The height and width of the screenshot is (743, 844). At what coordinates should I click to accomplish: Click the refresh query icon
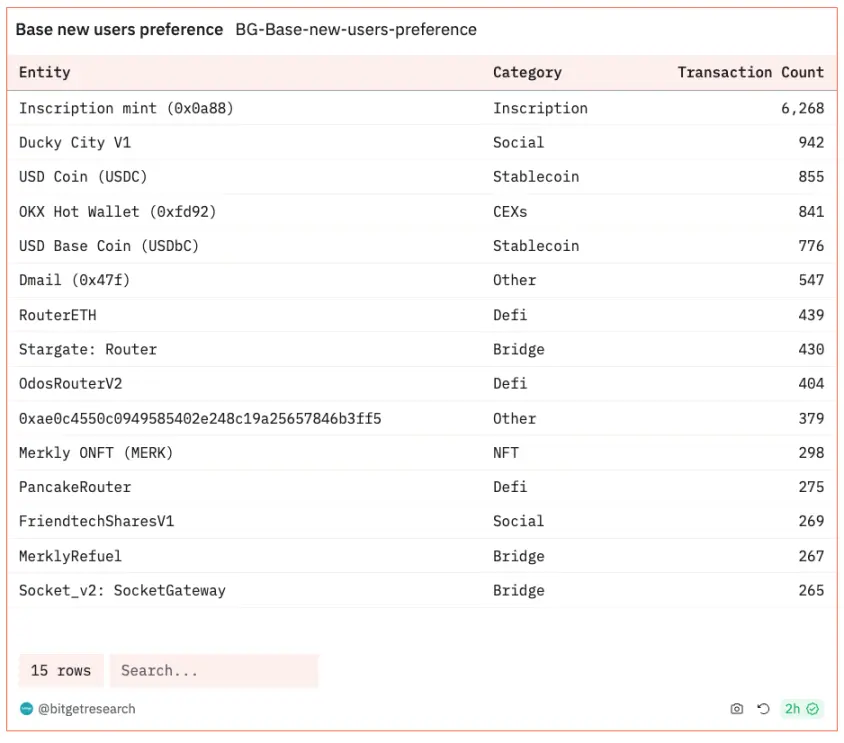tap(763, 709)
